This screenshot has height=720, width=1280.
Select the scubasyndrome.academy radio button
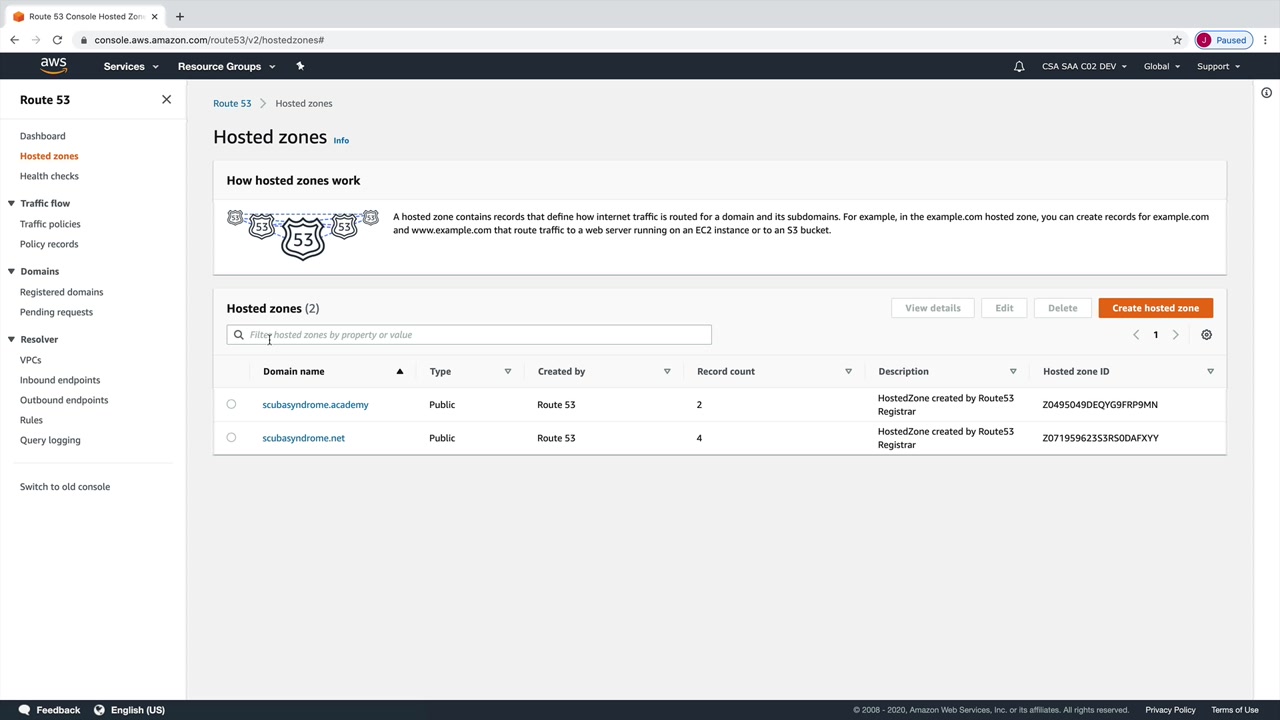point(231,405)
